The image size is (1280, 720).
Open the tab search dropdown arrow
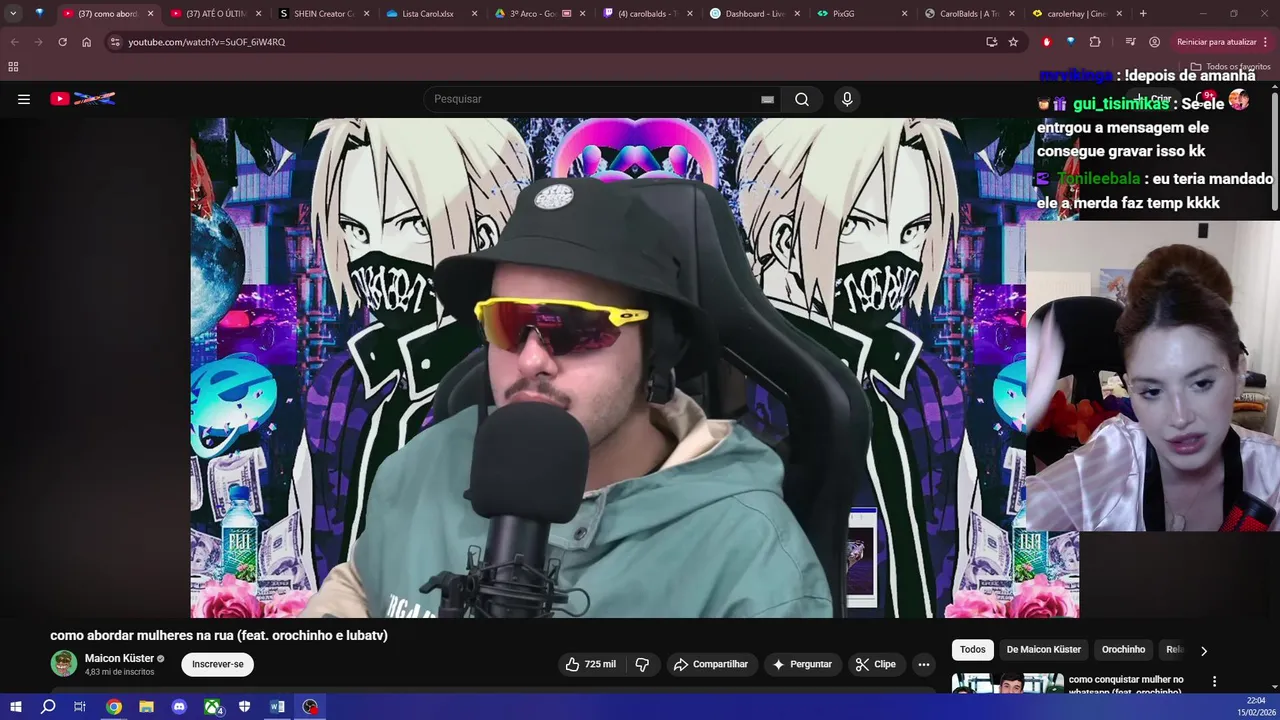[13, 14]
